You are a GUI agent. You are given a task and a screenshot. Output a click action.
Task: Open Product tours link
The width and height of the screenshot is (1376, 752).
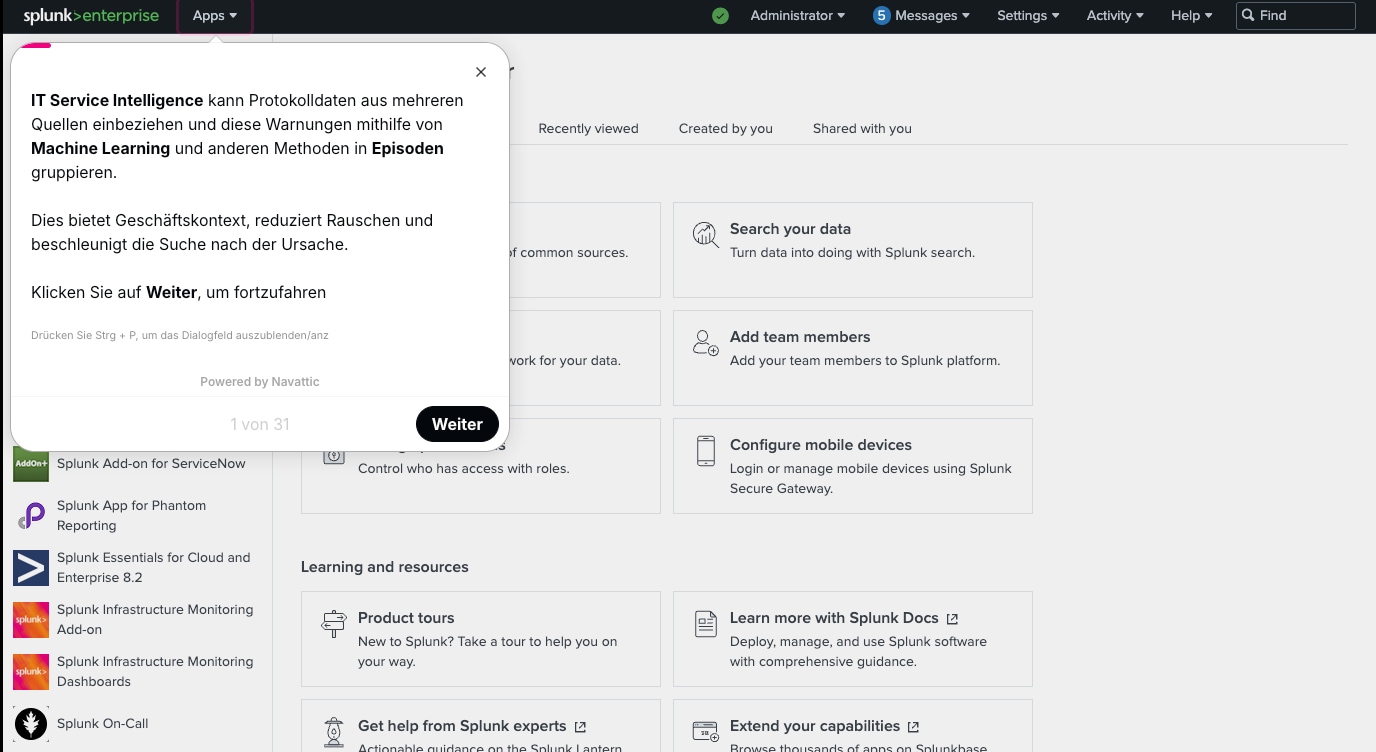click(406, 618)
